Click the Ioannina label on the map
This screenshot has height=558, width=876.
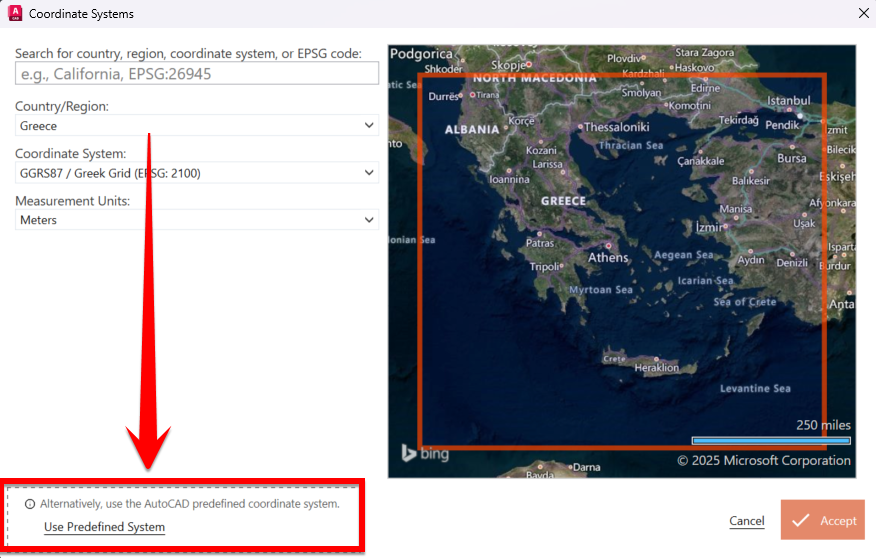coord(510,179)
